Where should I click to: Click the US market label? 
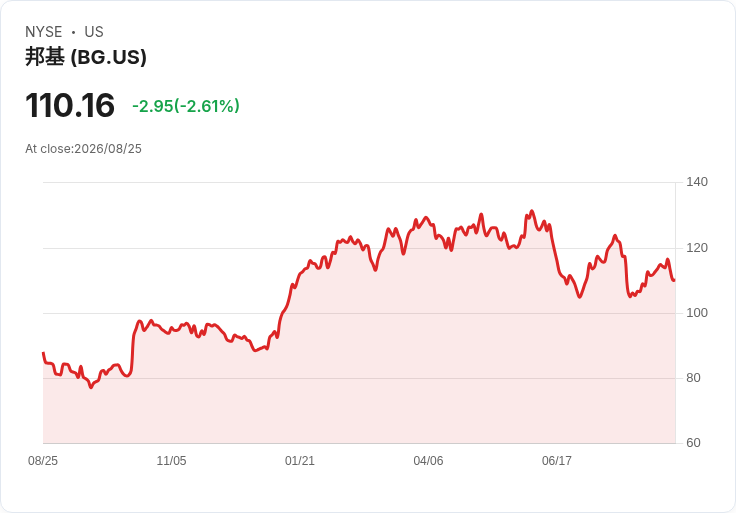[94, 32]
